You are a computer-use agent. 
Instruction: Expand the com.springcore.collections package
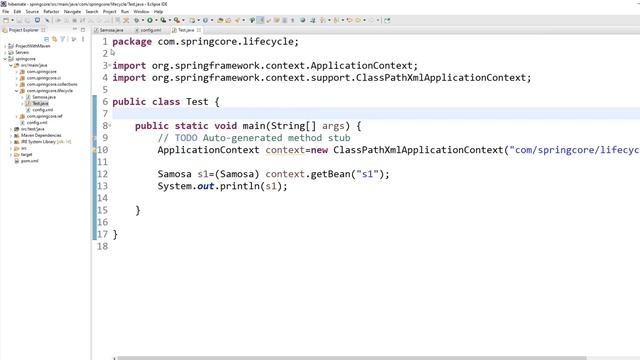17,84
